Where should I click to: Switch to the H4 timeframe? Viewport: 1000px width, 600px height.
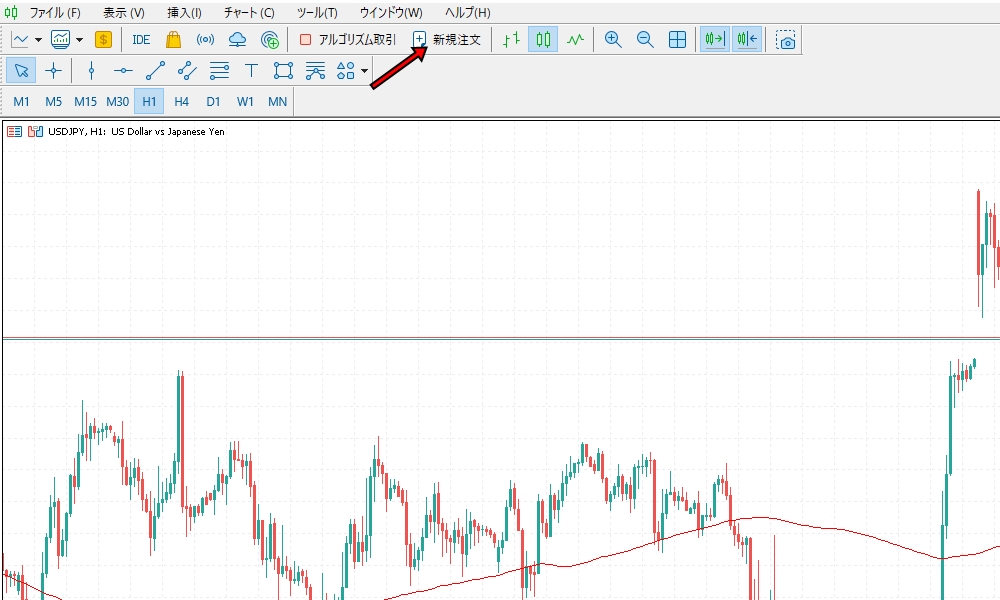pos(181,102)
